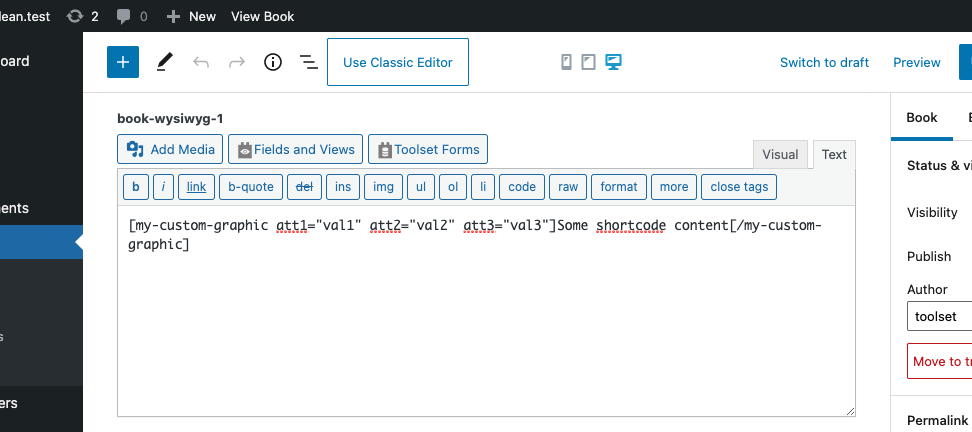
Task: Click Move to trash button
Action: [x=939, y=361]
